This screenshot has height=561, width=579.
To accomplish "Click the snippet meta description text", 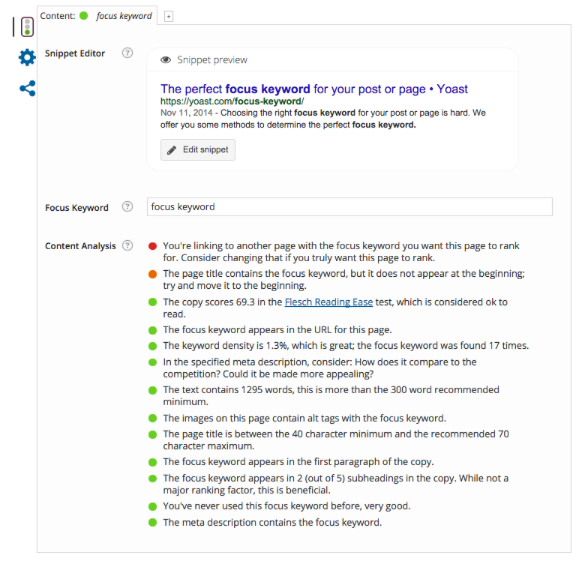I will point(323,119).
